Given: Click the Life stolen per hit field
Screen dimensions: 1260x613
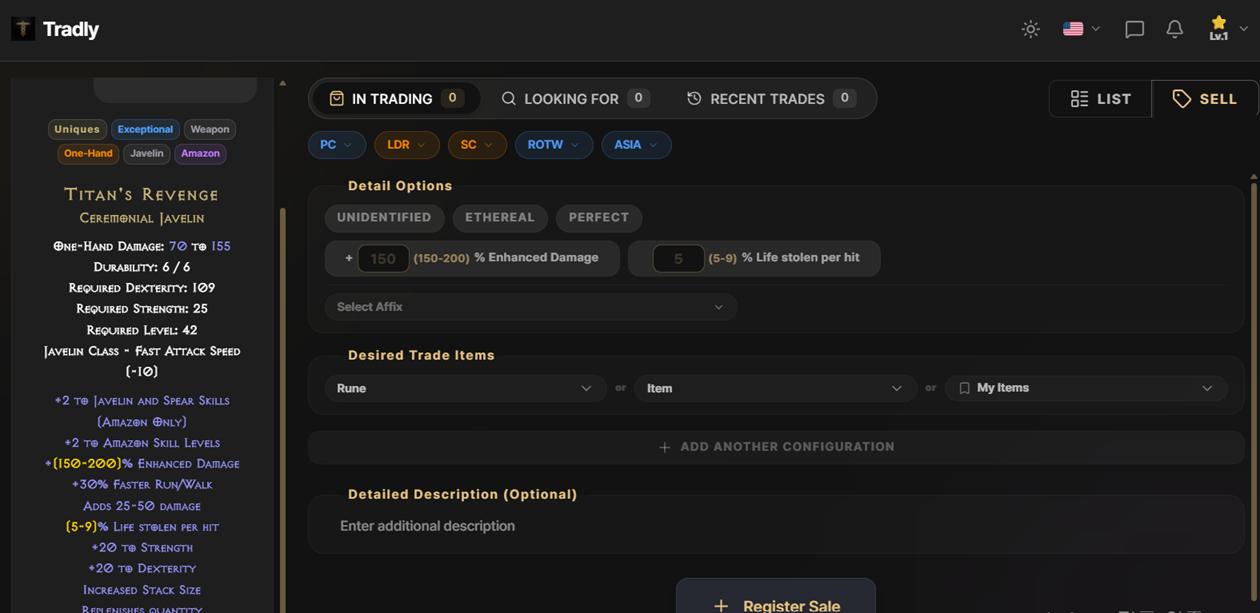Looking at the screenshot, I should [678, 258].
